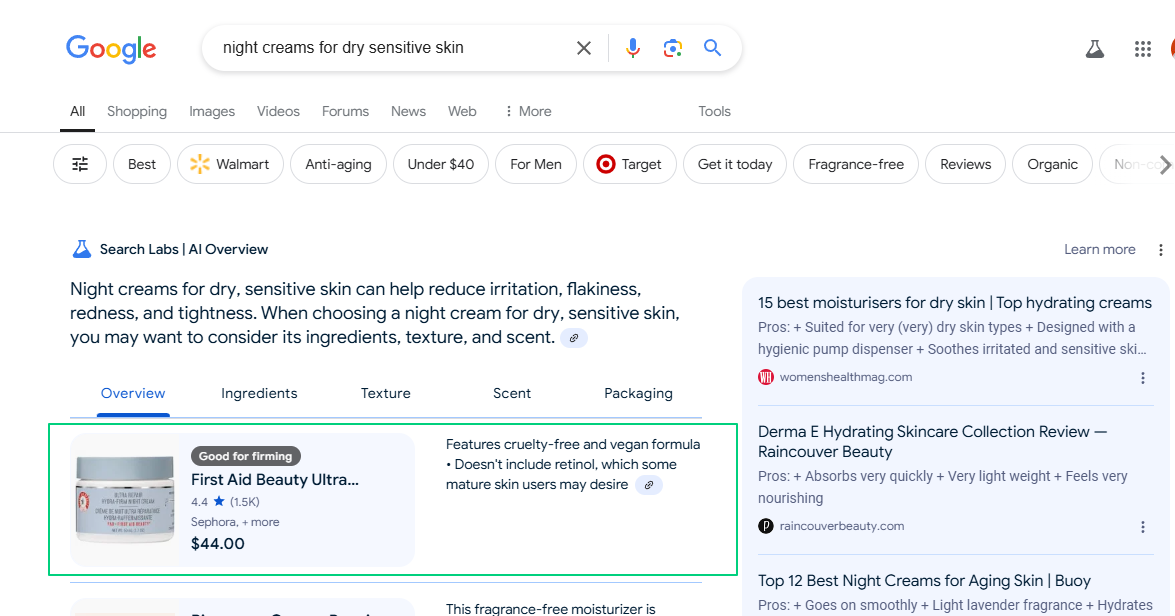Apply the Best filter chip

pyautogui.click(x=142, y=164)
